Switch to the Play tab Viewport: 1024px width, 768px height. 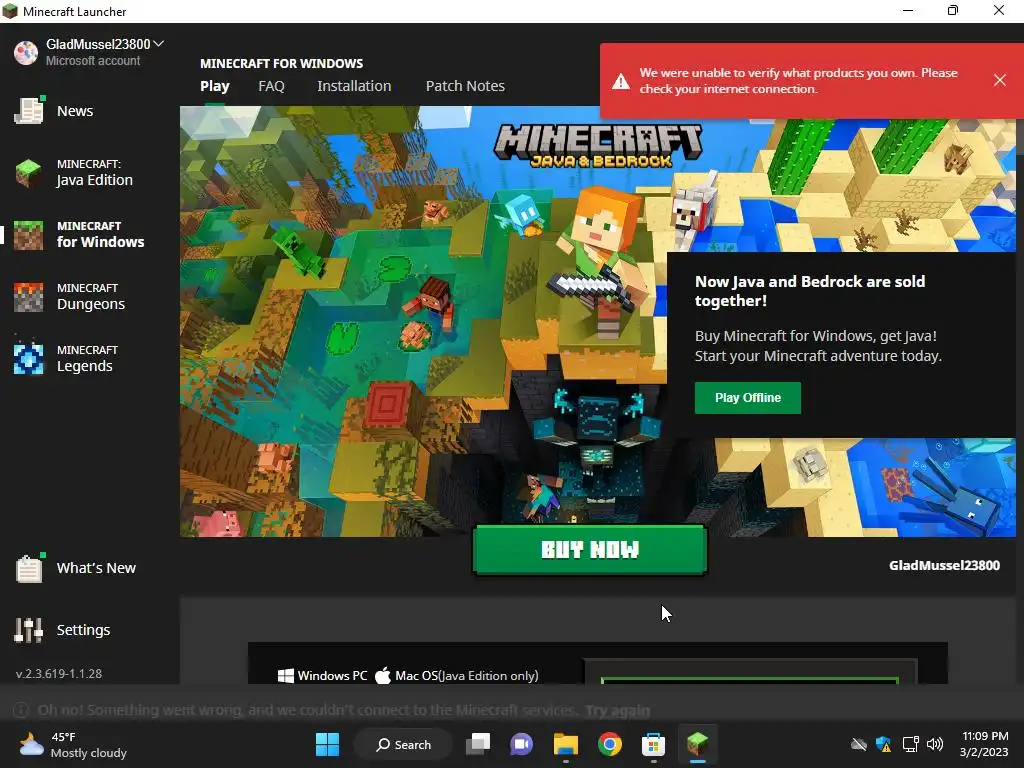coord(215,86)
